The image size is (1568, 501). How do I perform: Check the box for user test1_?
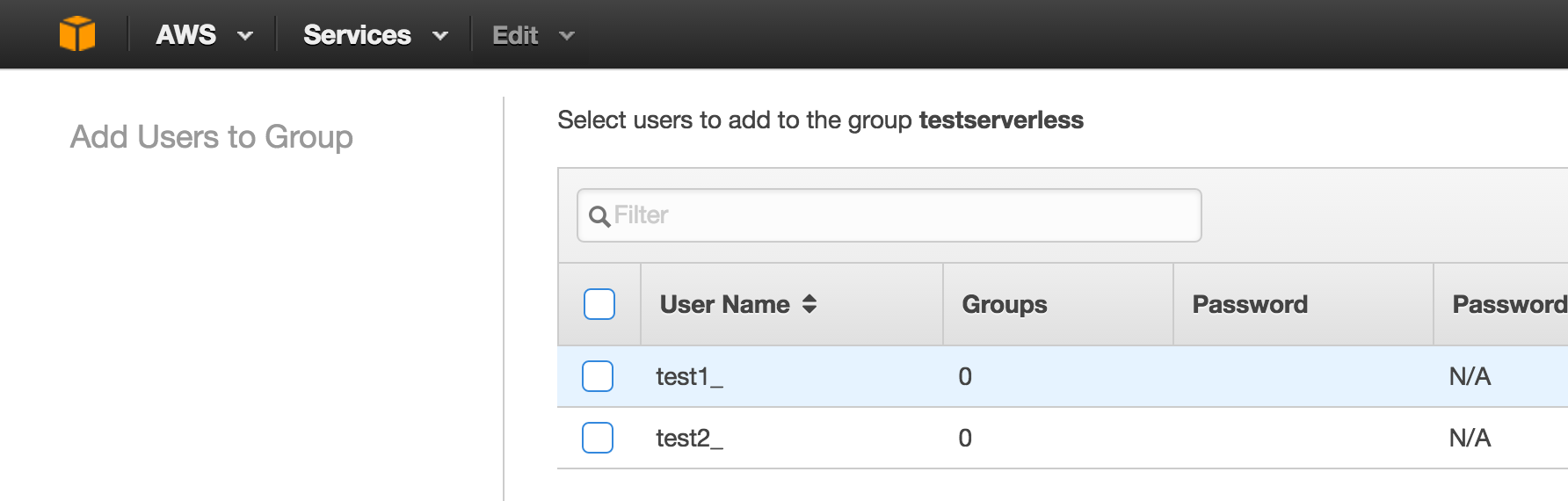tap(598, 376)
